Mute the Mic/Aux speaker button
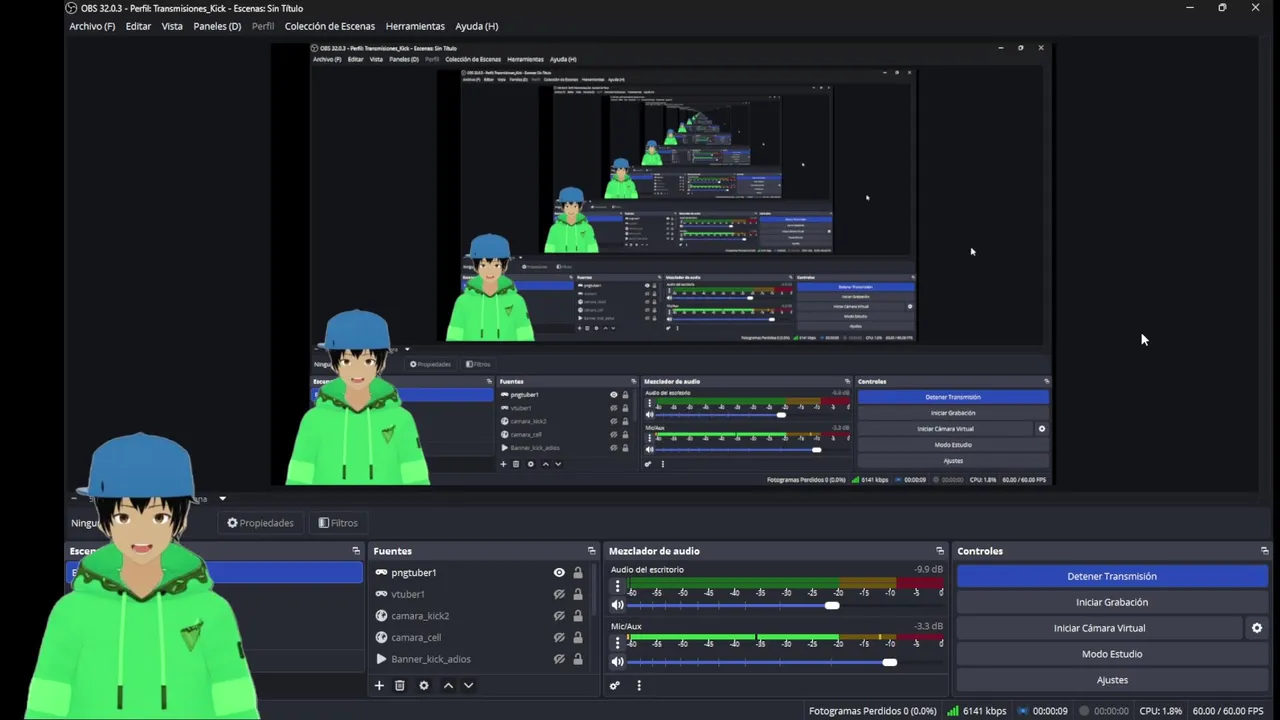The image size is (1280, 720). pos(617,662)
